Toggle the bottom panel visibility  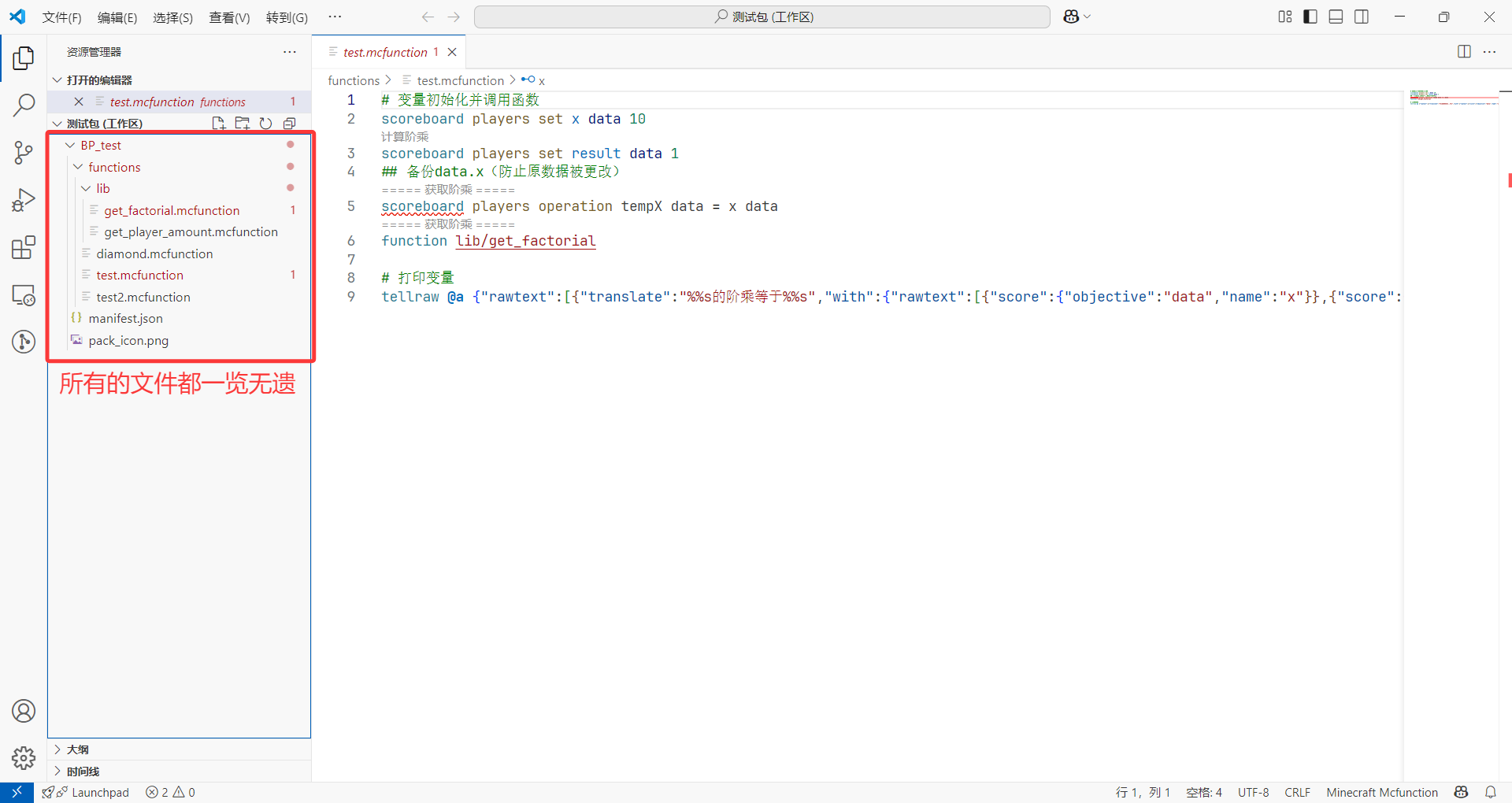1336,17
